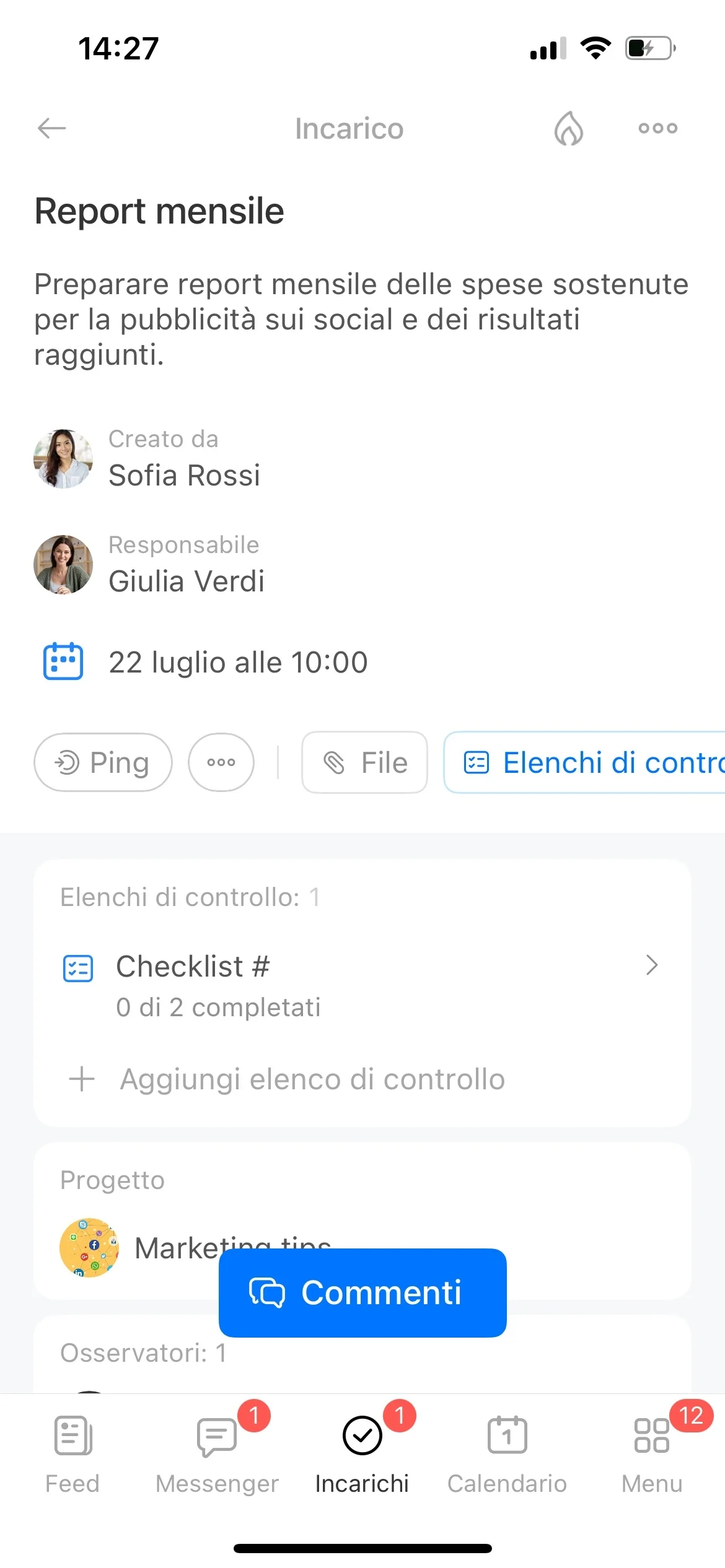
Task: Tap Sofia Rossi's profile photo
Action: [63, 459]
